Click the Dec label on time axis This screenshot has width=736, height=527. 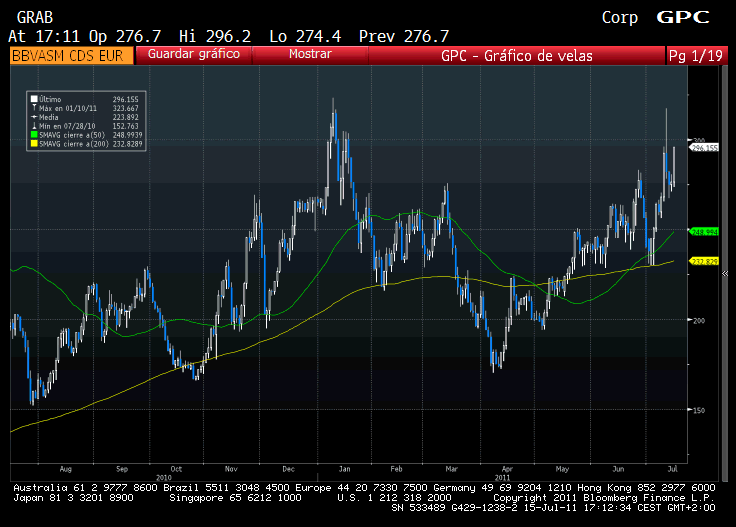(x=288, y=469)
